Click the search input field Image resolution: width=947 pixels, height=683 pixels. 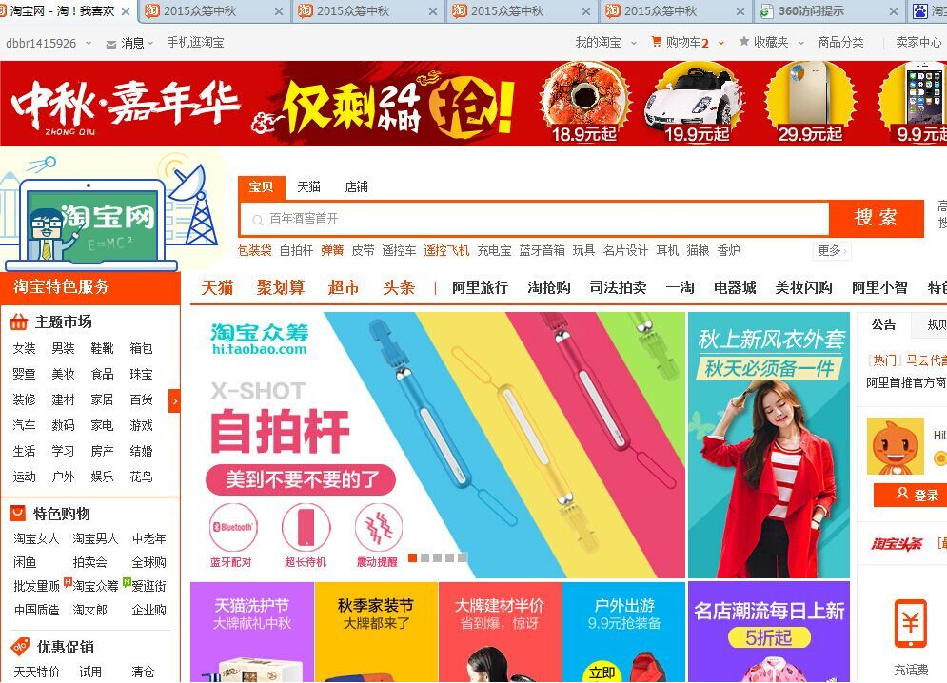pyautogui.click(x=535, y=219)
